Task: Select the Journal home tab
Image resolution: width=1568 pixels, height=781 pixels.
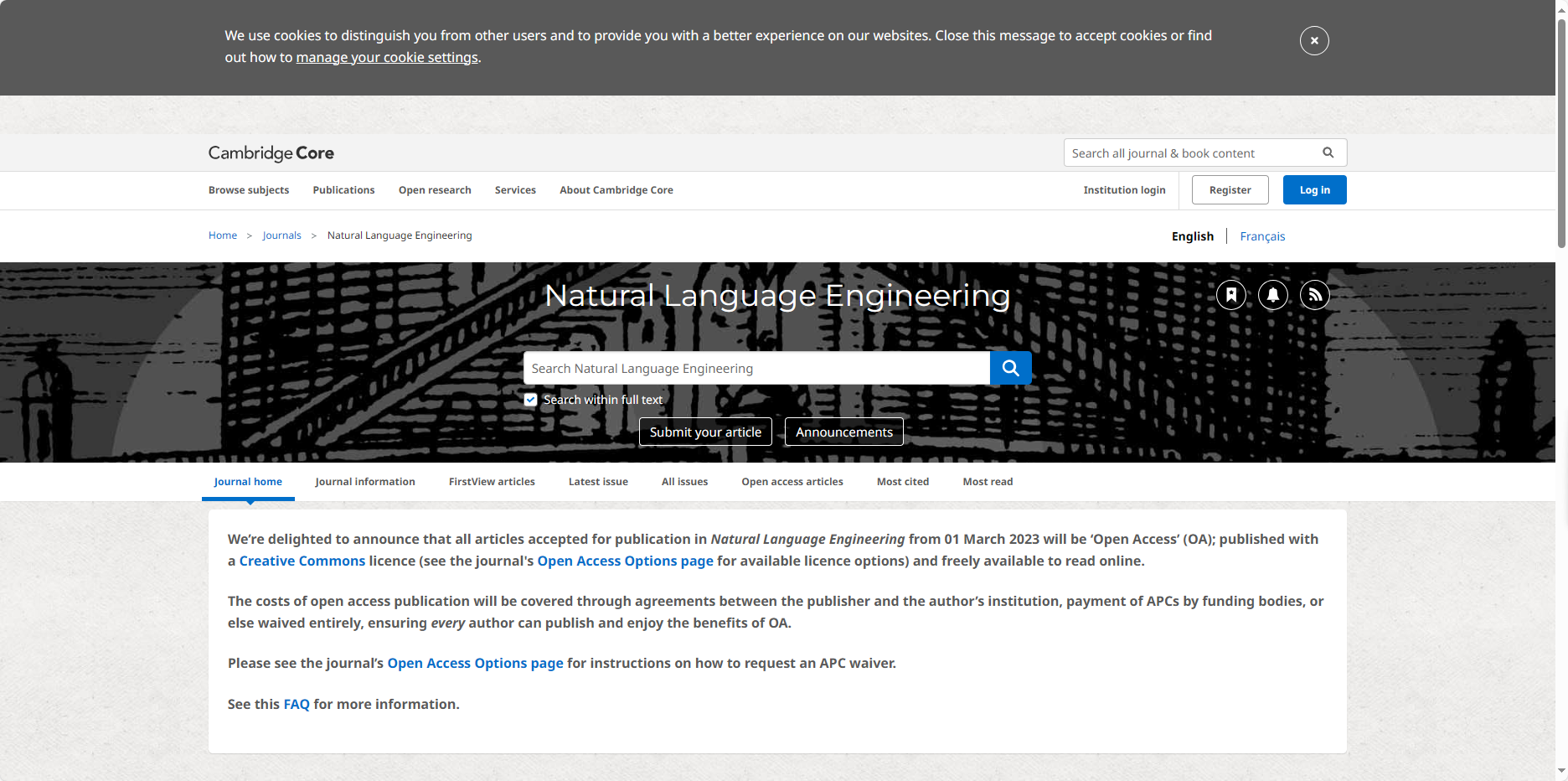Action: pyautogui.click(x=248, y=482)
